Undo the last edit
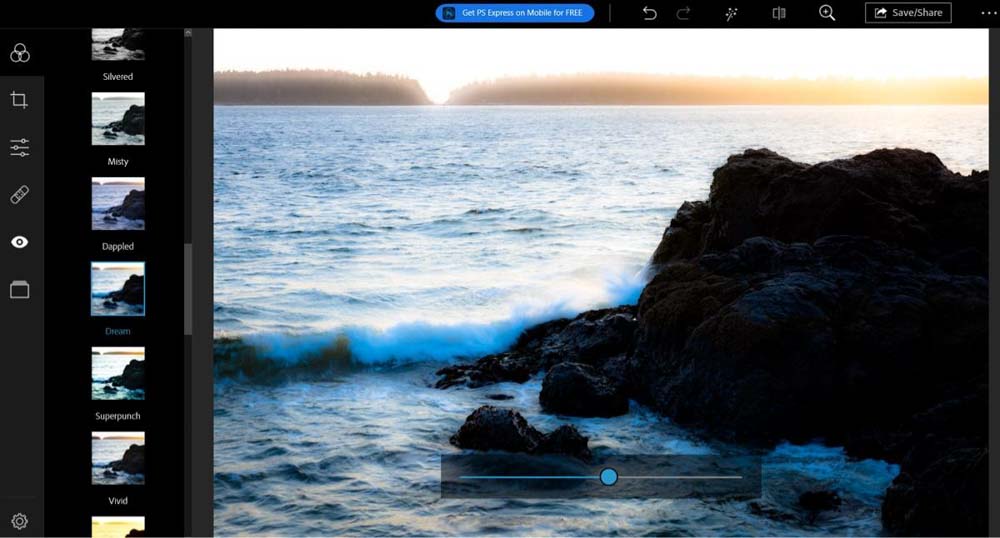This screenshot has width=1000, height=538. point(649,13)
